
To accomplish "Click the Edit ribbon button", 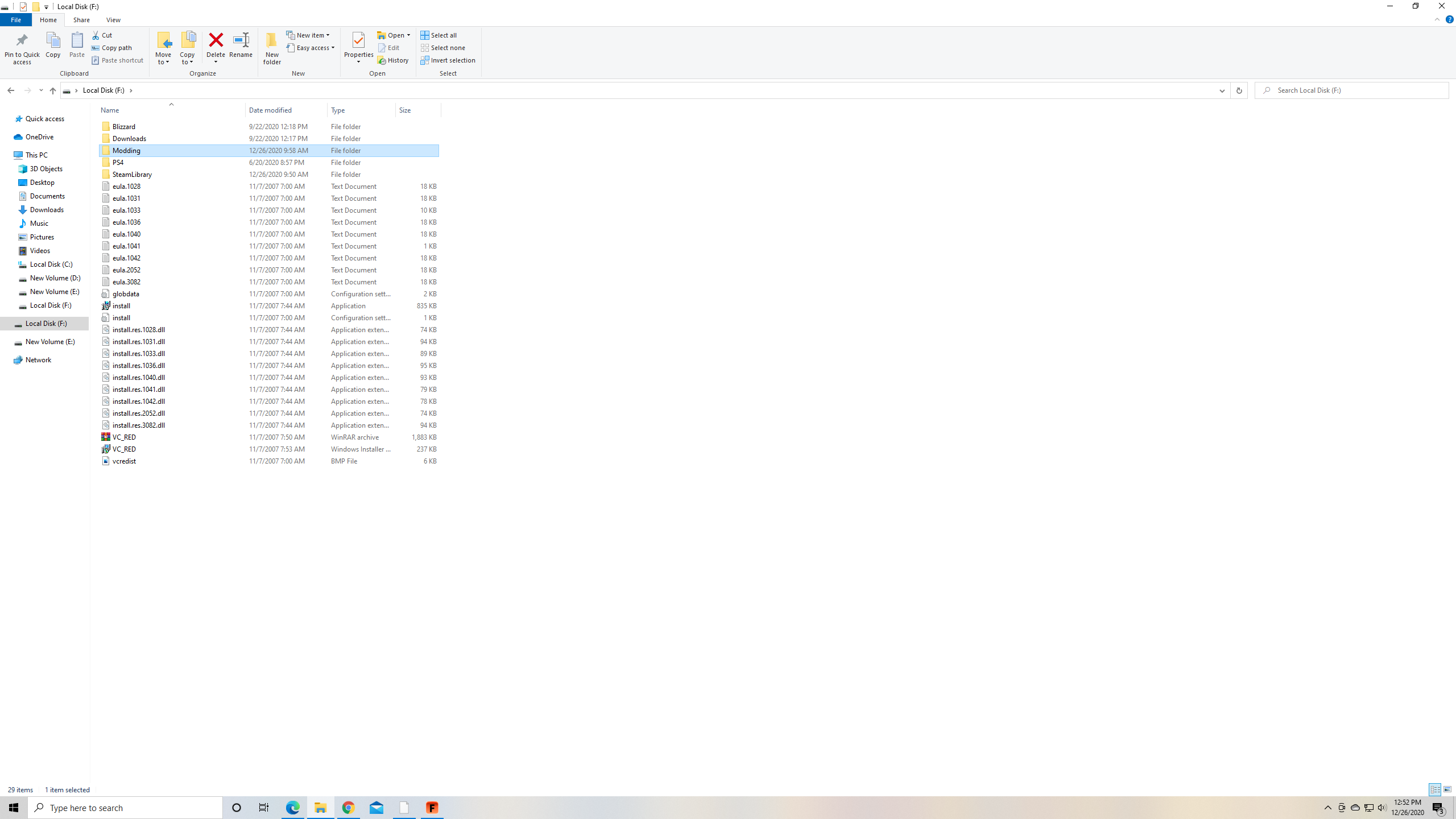I will (x=389, y=48).
